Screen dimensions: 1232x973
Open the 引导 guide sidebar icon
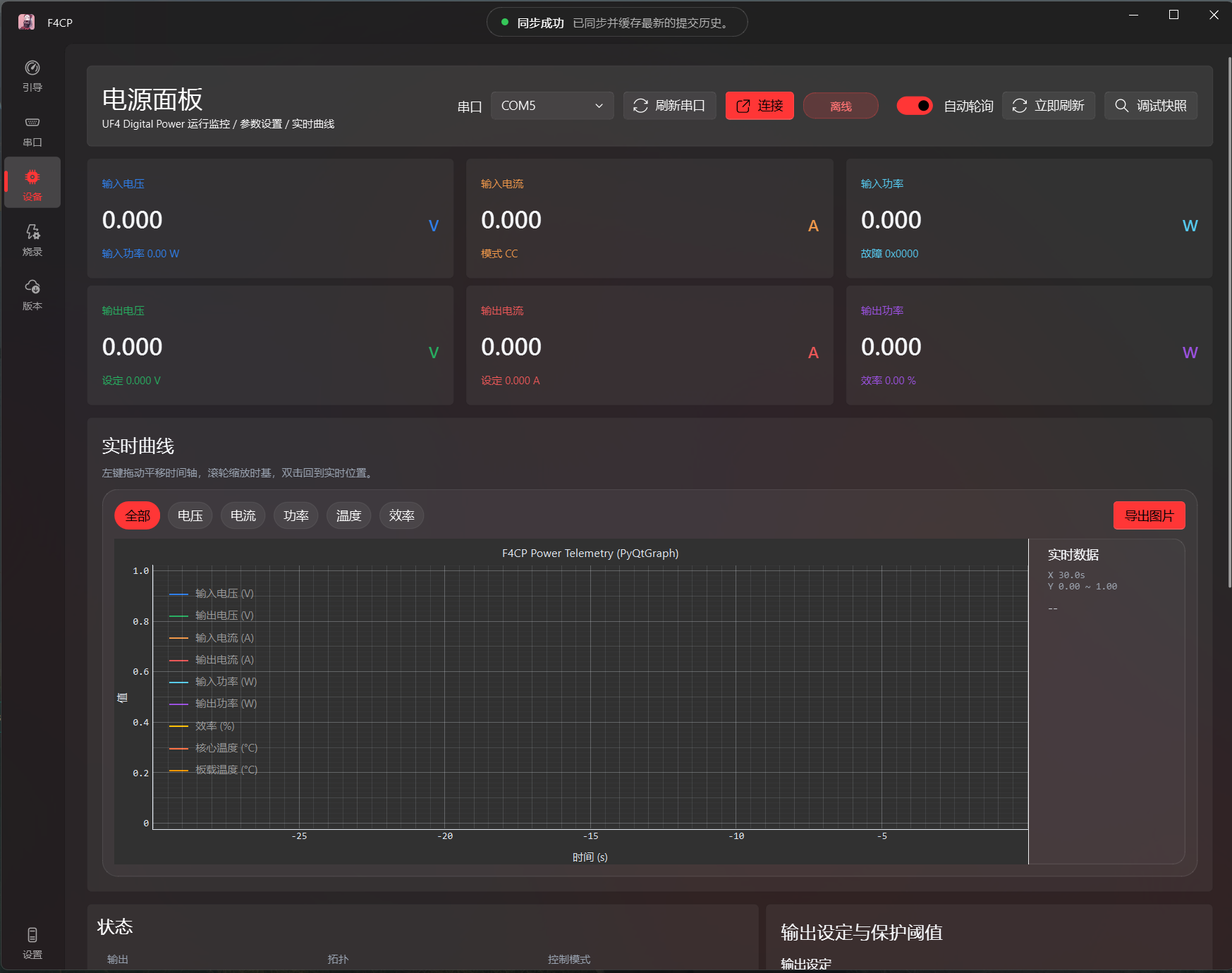(x=32, y=76)
